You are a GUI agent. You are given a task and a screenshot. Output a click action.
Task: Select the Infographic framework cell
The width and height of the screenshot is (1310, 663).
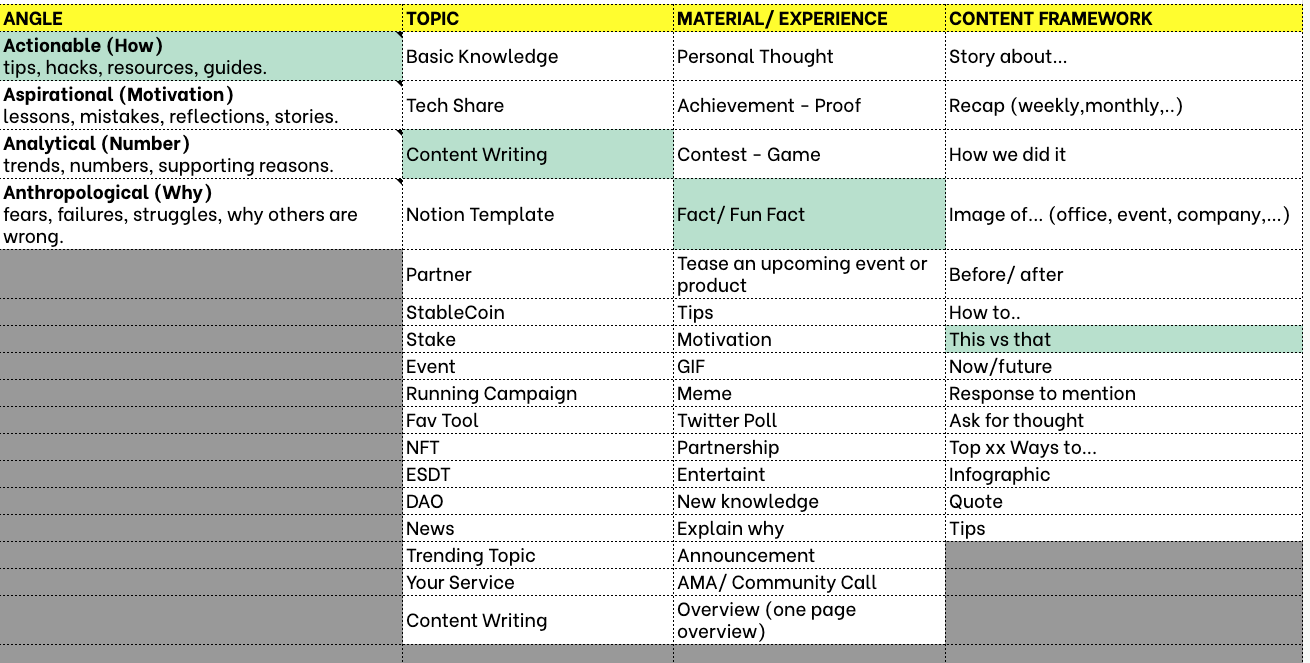(x=1123, y=474)
